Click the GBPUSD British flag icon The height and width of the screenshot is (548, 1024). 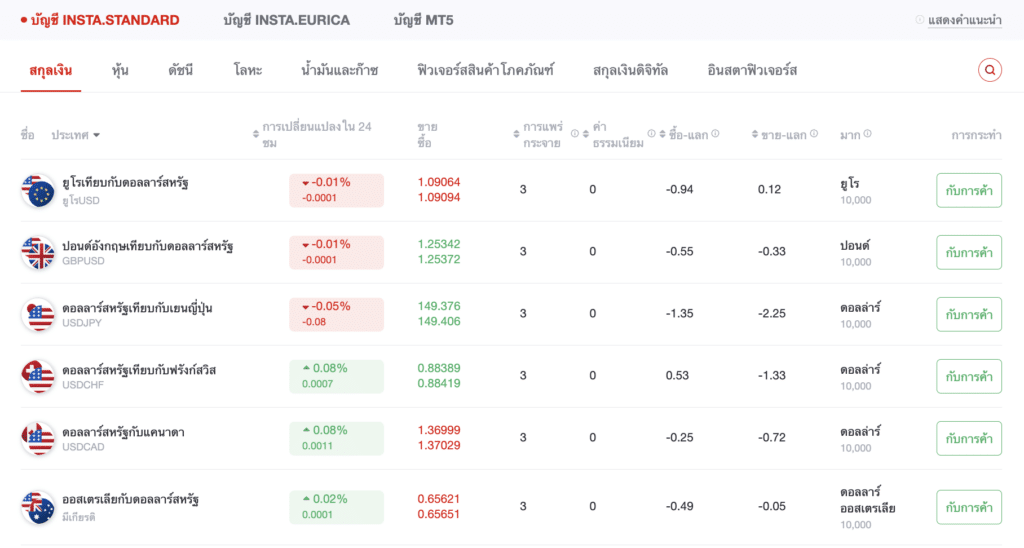(x=39, y=252)
